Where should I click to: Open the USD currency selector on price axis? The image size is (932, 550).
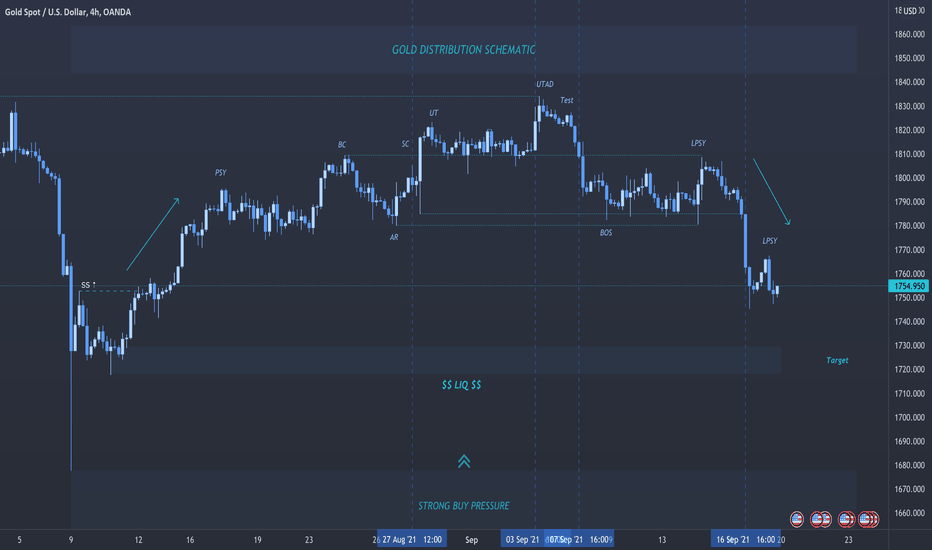(911, 11)
